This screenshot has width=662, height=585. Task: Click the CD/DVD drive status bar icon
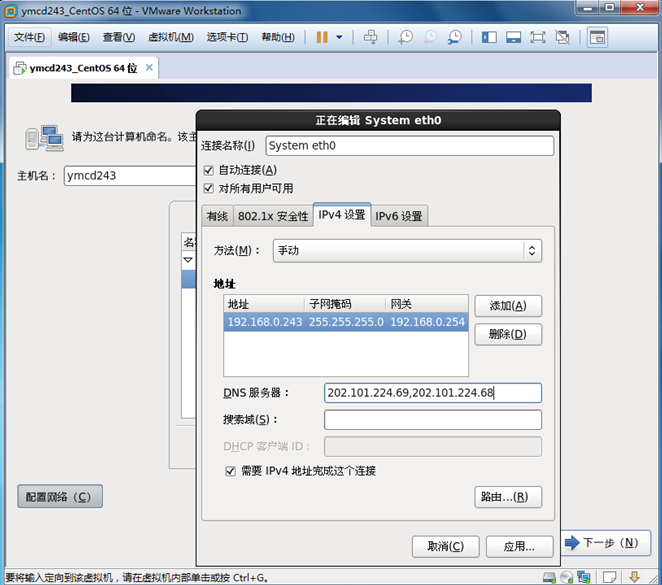pyautogui.click(x=567, y=577)
